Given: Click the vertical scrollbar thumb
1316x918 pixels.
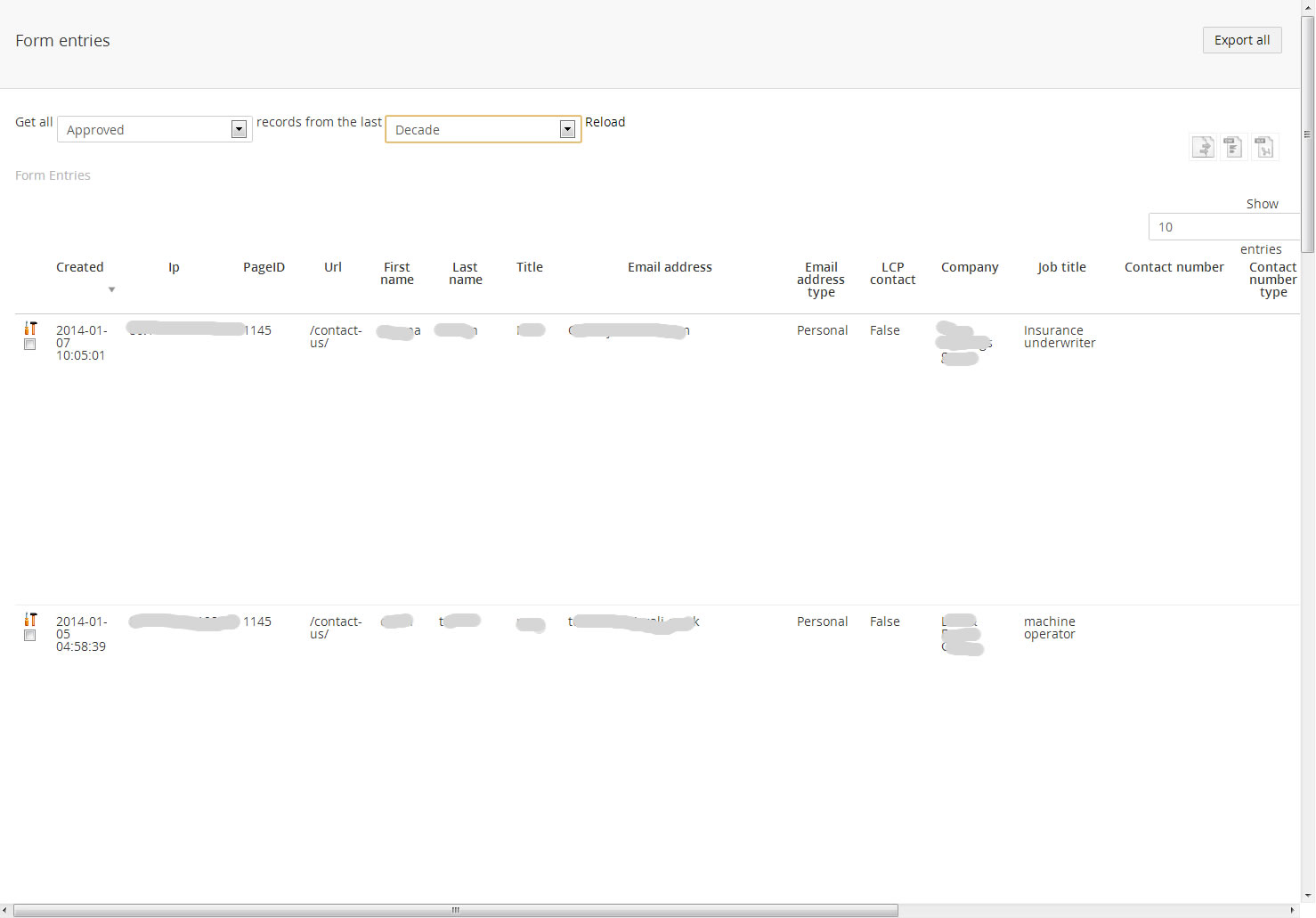Looking at the screenshot, I should [1307, 134].
